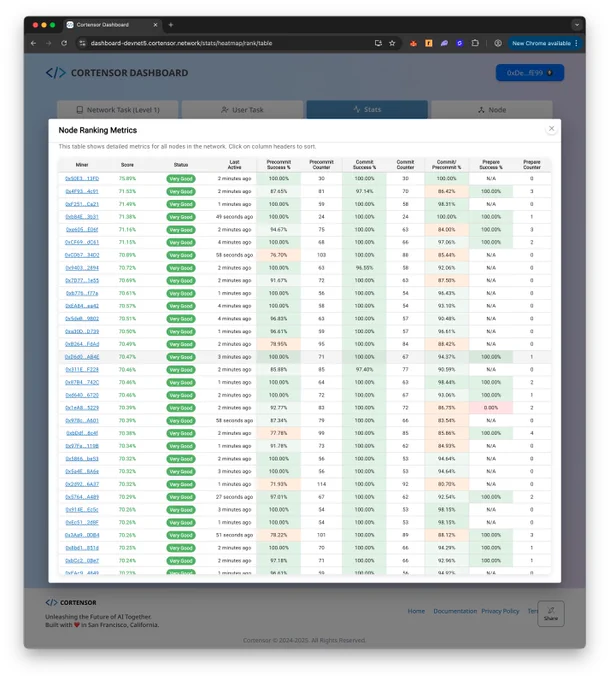Screen dimensions: 610x680
Task: Open the miner link with score 70.29%
Action: click(82, 497)
